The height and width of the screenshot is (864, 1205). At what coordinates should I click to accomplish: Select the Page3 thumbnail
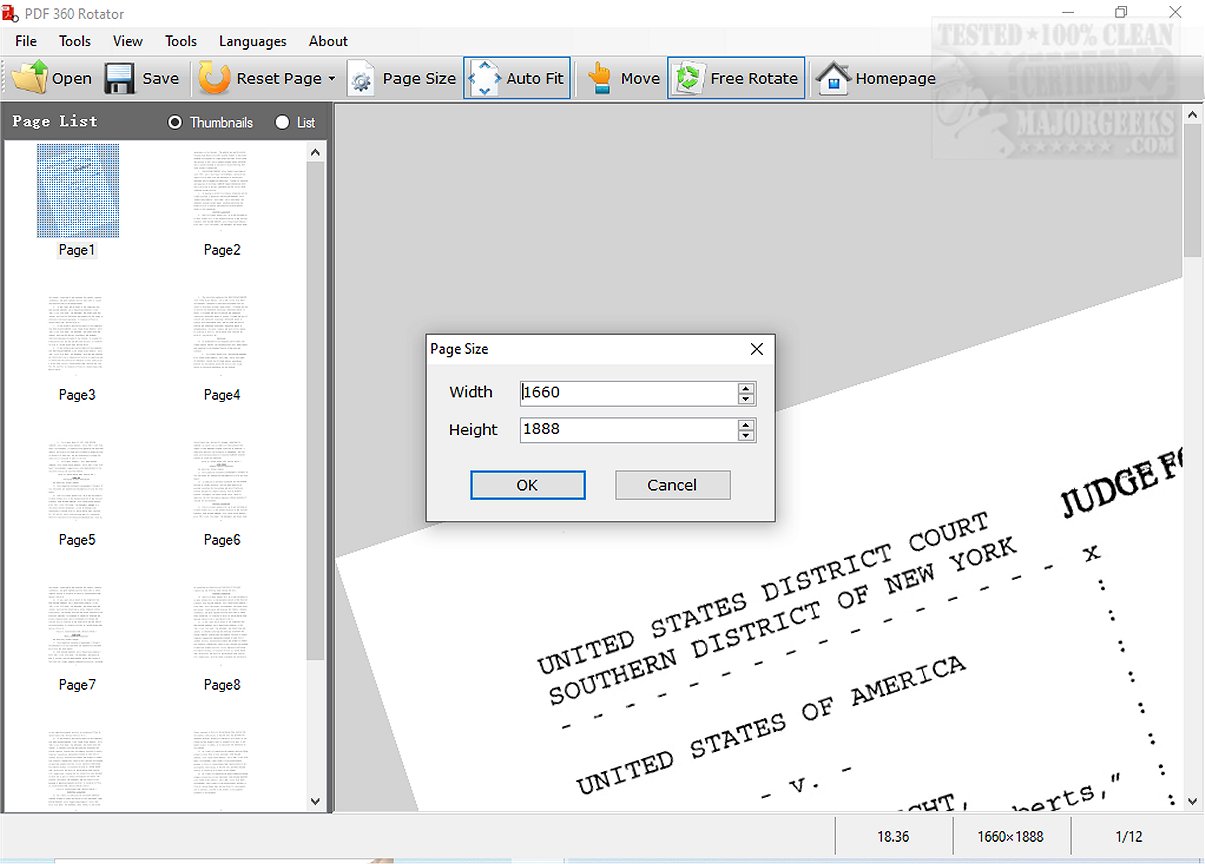(77, 335)
